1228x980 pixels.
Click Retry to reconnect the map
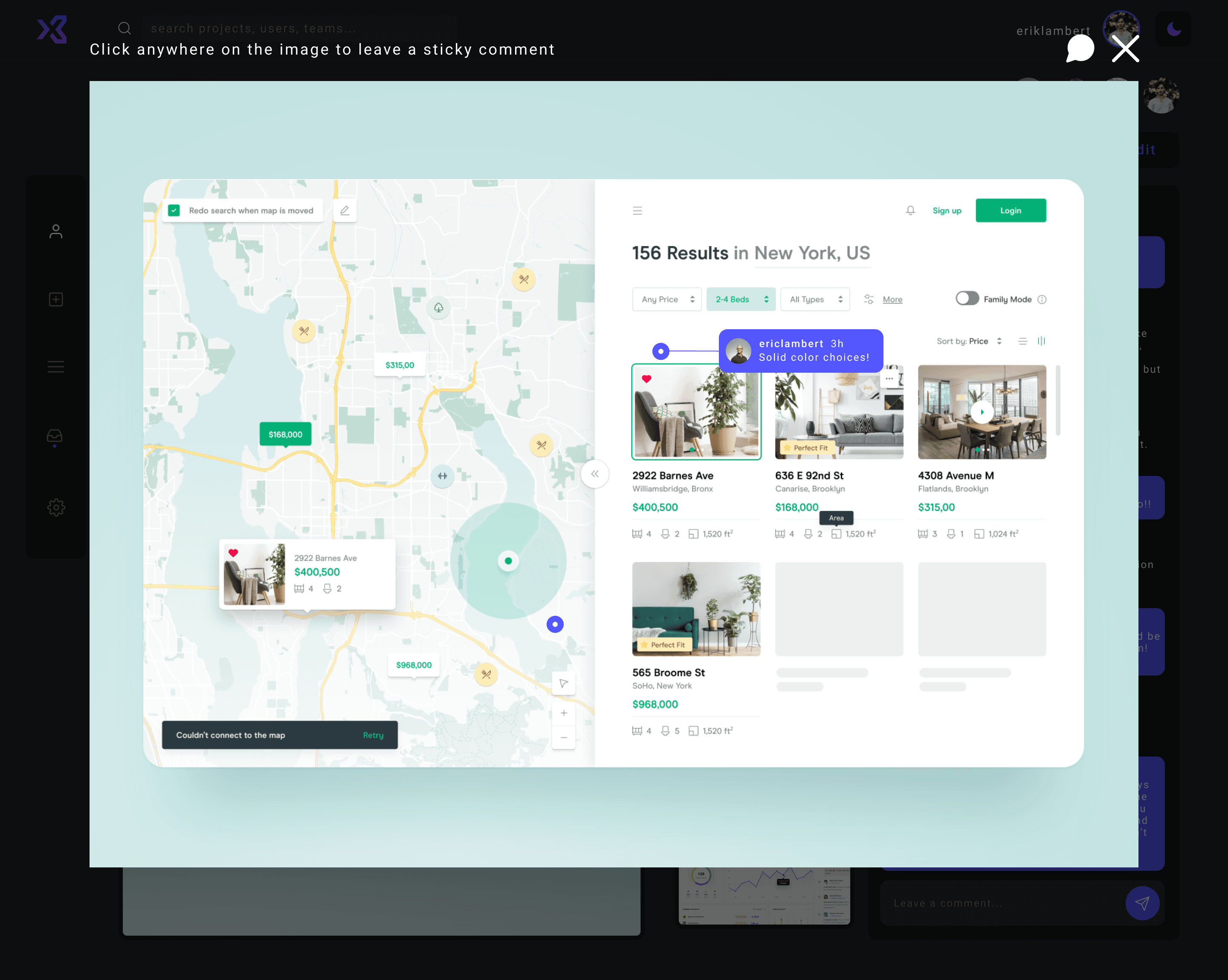pyautogui.click(x=373, y=735)
